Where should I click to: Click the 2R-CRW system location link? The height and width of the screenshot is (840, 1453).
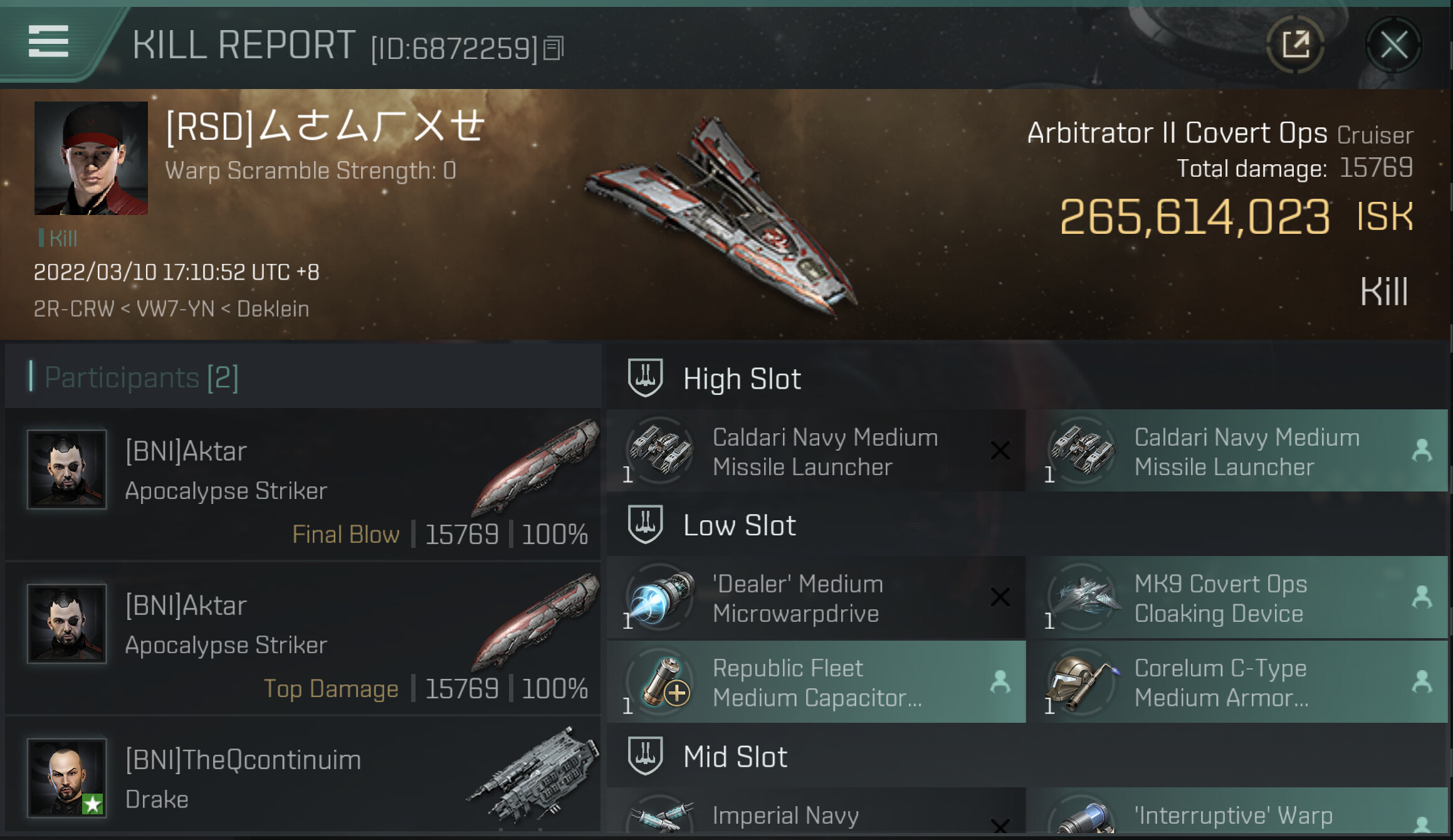tap(73, 309)
